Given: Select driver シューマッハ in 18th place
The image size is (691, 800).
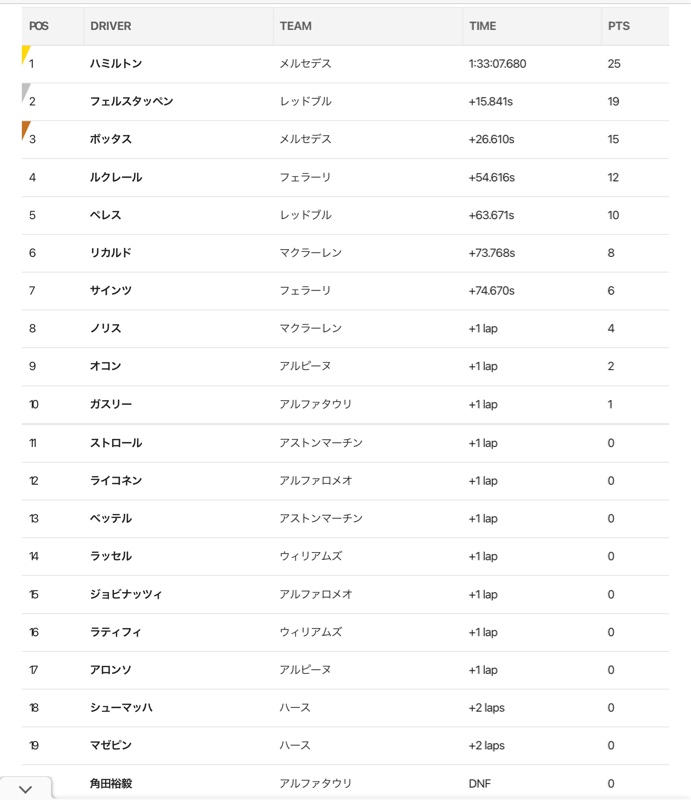Looking at the screenshot, I should pos(121,707).
